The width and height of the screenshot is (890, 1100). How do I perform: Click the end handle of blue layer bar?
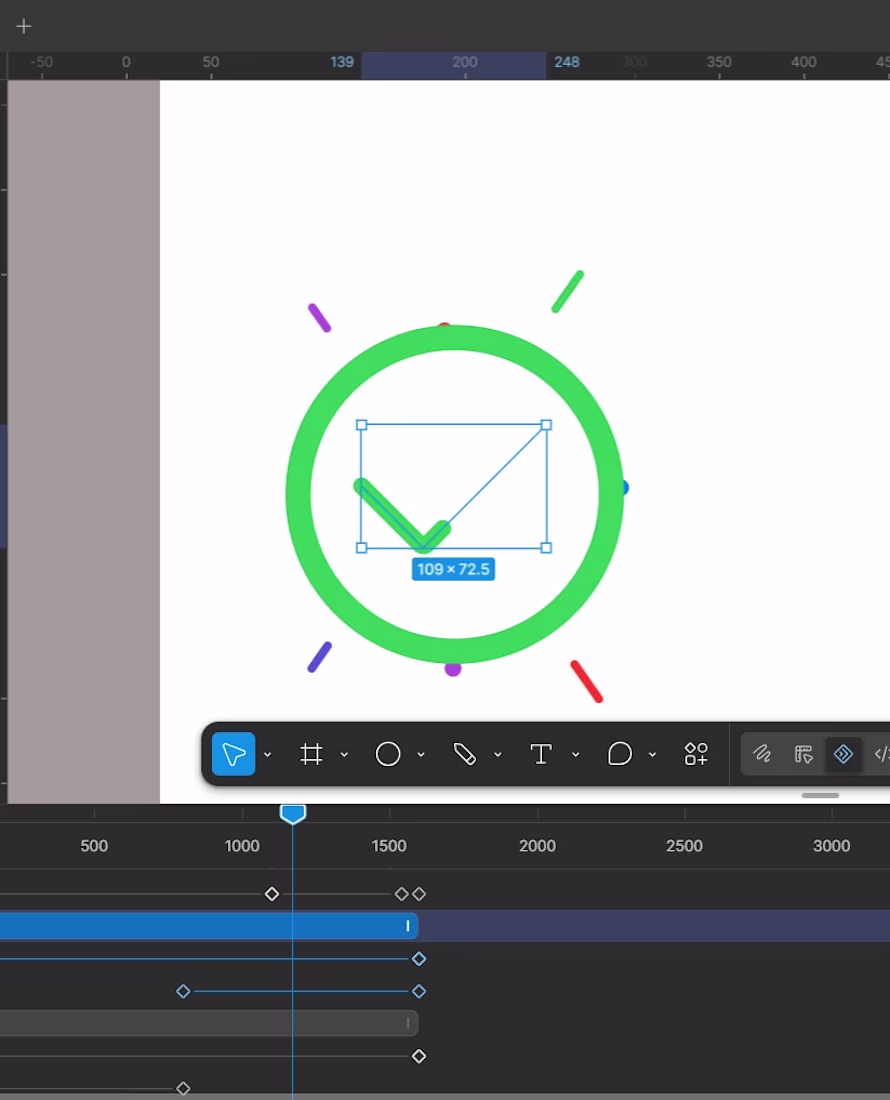click(x=407, y=926)
